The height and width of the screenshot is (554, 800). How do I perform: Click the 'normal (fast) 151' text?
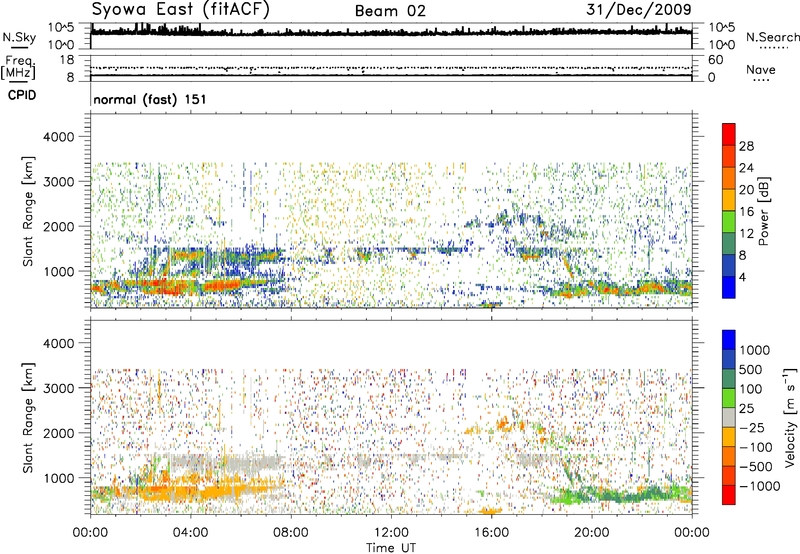click(x=150, y=99)
